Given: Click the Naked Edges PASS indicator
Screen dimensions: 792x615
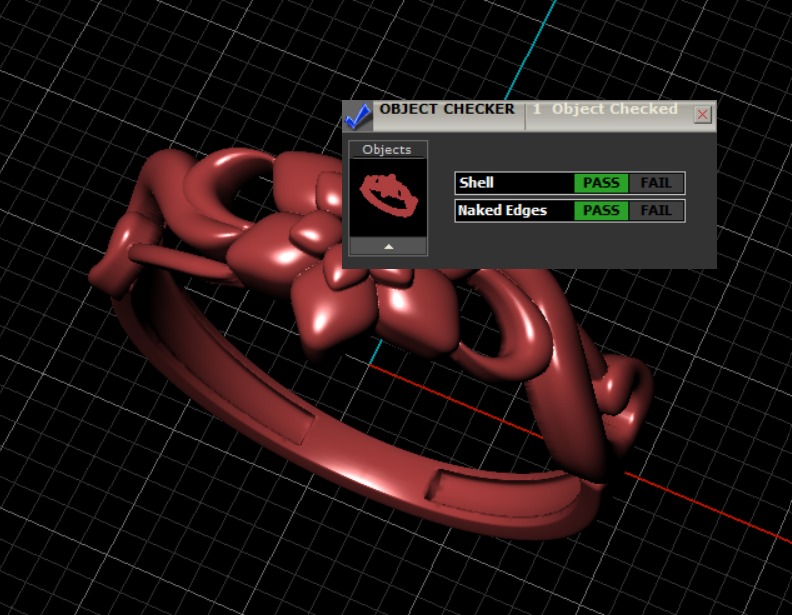Looking at the screenshot, I should pos(601,211).
